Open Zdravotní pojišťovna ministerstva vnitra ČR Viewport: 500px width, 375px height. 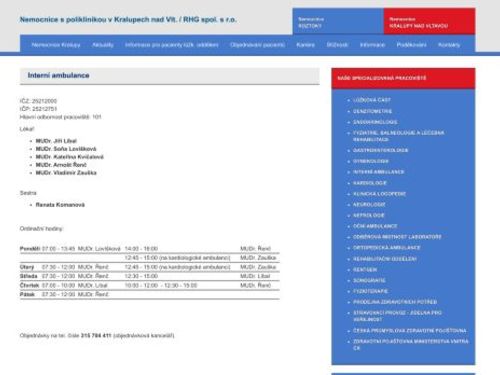click(x=411, y=345)
